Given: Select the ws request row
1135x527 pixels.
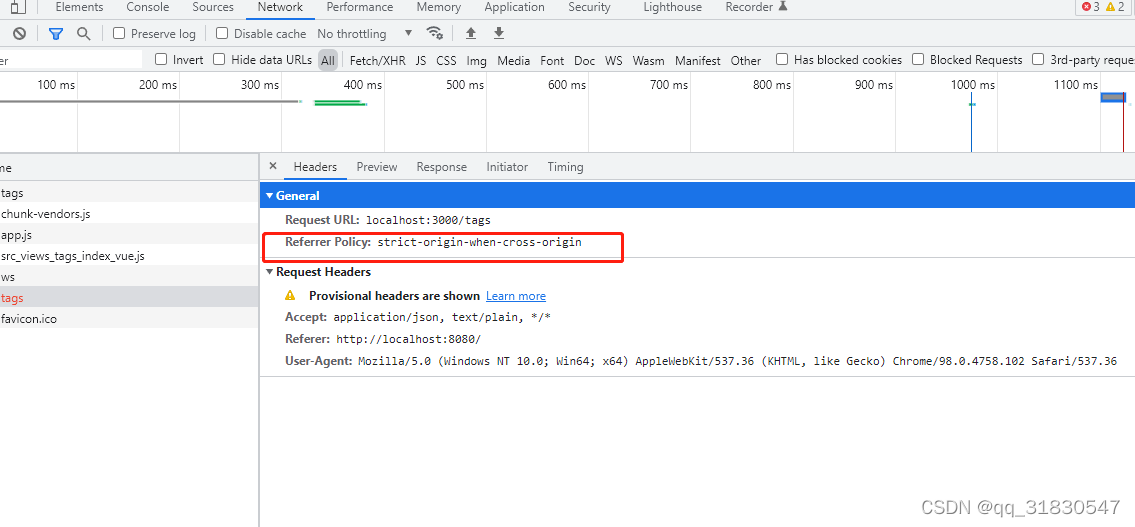Looking at the screenshot, I should pos(129,277).
